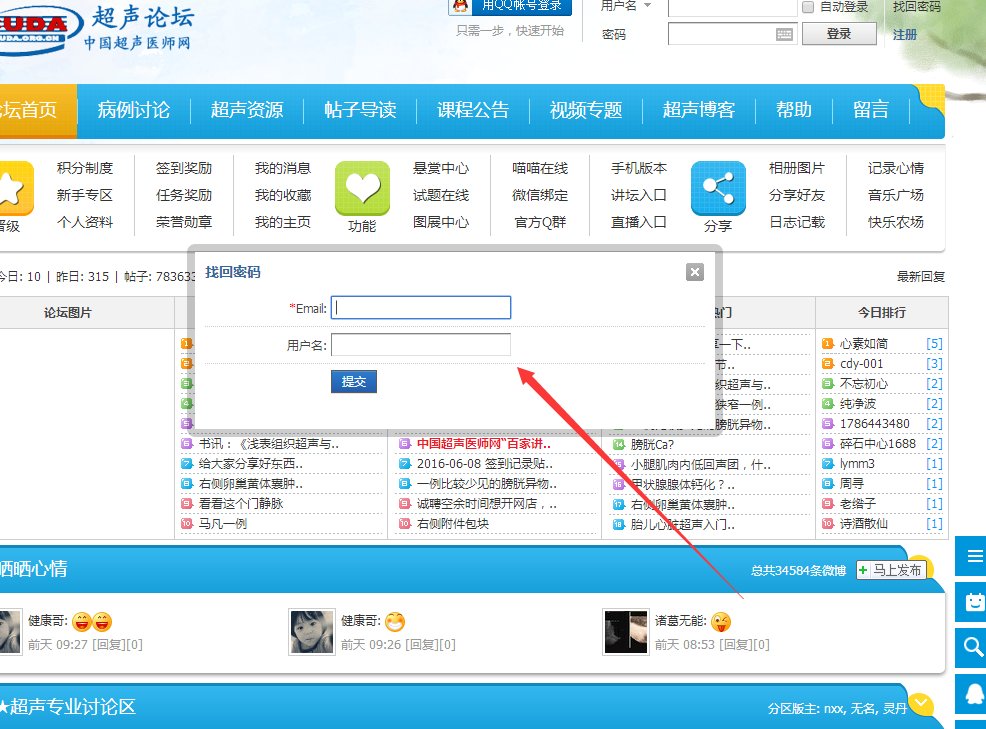Click the sidebar bell notification icon
Screen dimensions: 986x729
click(x=972, y=694)
